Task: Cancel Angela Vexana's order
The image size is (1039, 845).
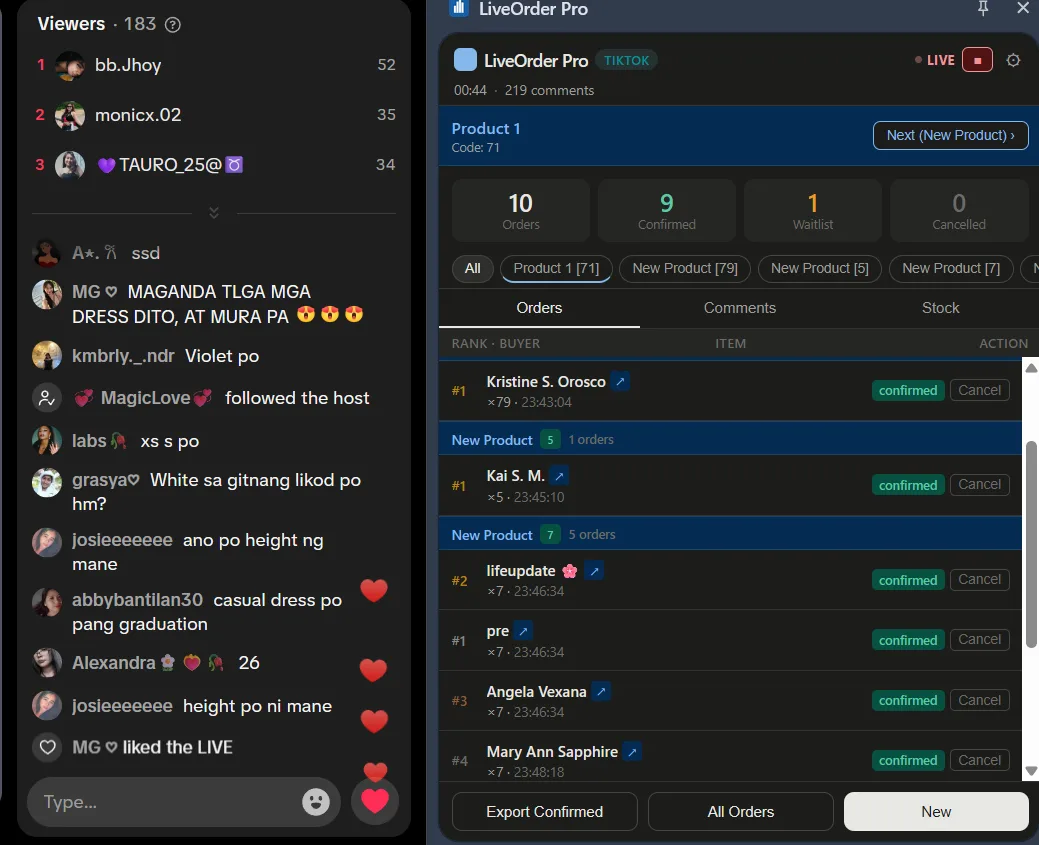Action: click(x=979, y=701)
